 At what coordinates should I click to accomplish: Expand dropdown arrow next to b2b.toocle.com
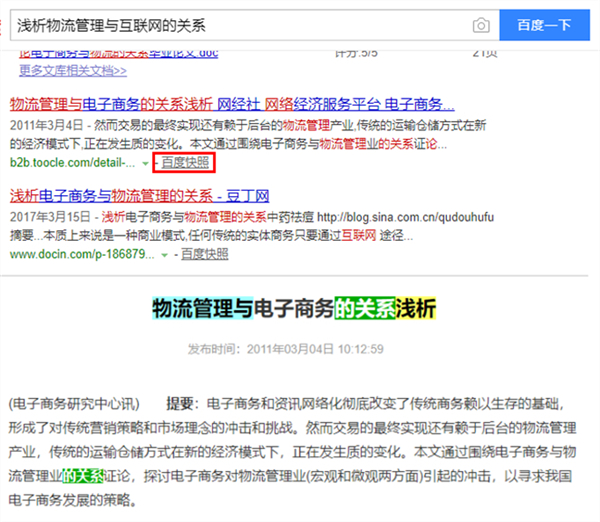[x=145, y=163]
